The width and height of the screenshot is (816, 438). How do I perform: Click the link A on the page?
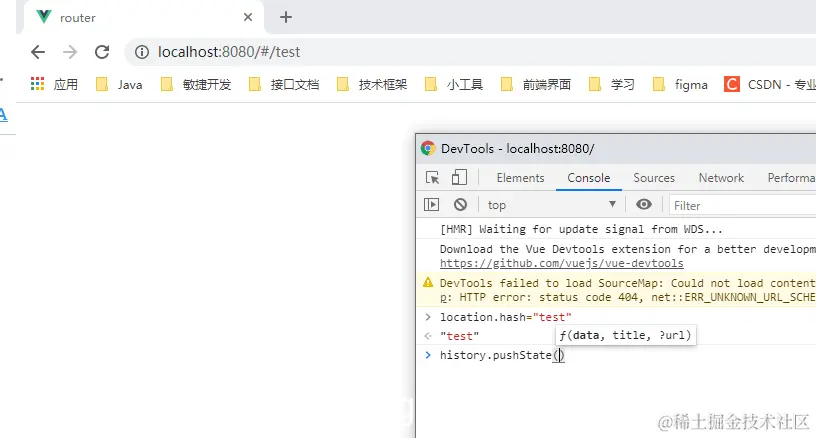pos(3,114)
